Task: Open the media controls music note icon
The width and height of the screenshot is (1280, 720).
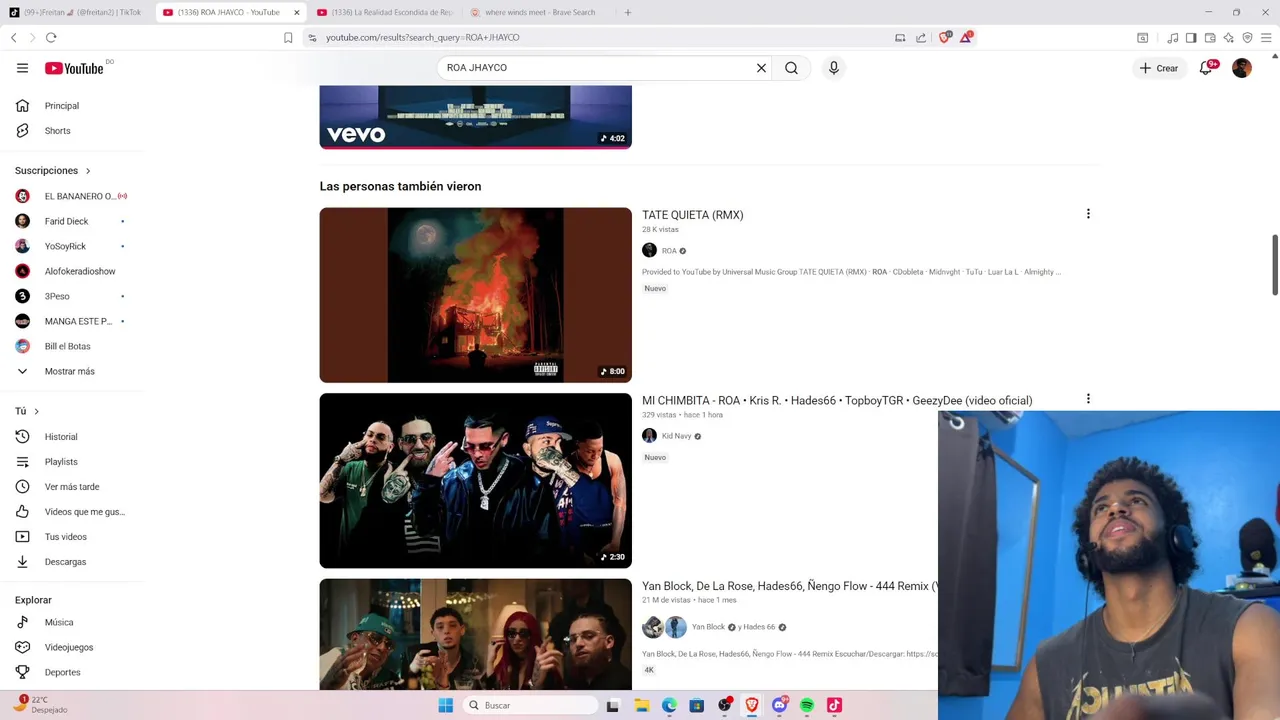Action: click(1172, 37)
